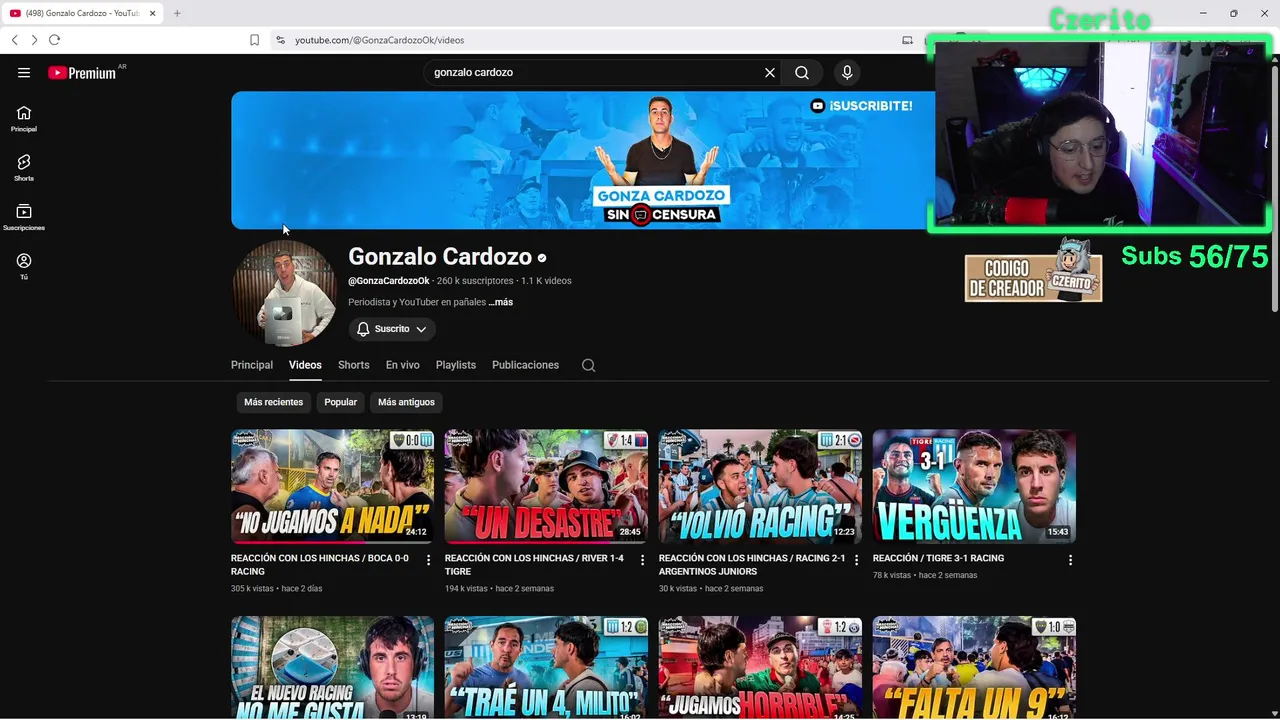Bookmark this page in address bar
The image size is (1280, 720).
tap(254, 40)
